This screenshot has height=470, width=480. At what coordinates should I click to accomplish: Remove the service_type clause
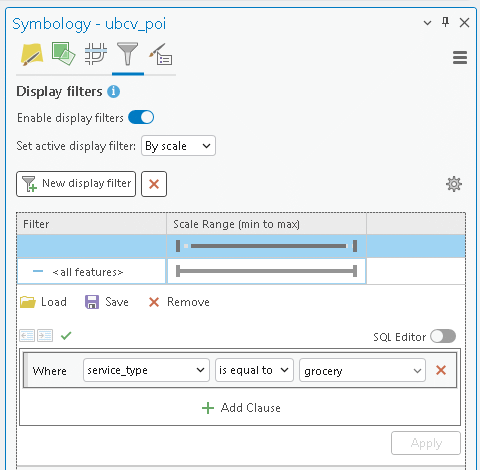[441, 370]
